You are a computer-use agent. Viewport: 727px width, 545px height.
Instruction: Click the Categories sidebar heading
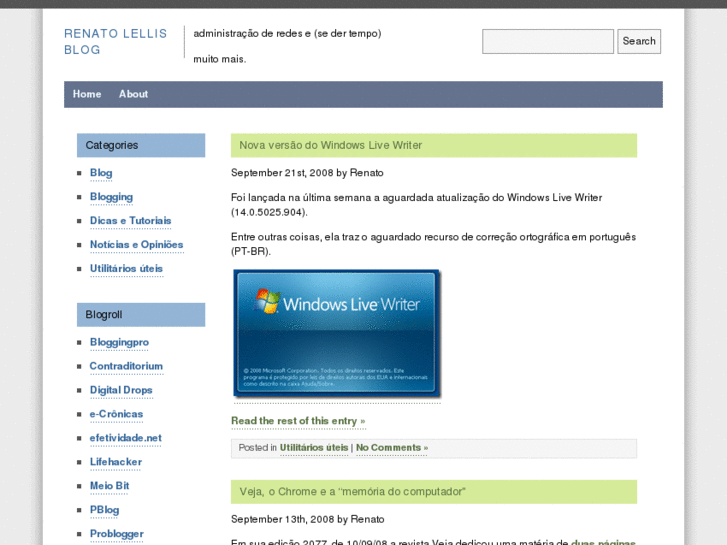[141, 146]
